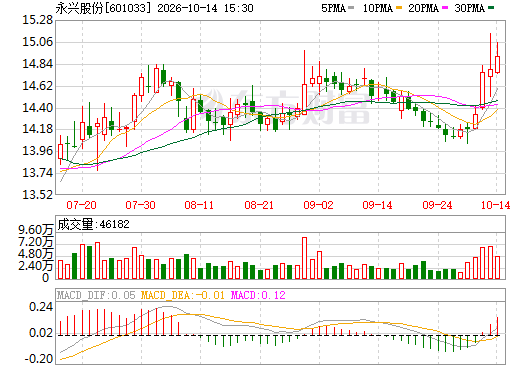Click the 07-30 date label
This screenshot has width=520, height=365.
click(x=141, y=205)
